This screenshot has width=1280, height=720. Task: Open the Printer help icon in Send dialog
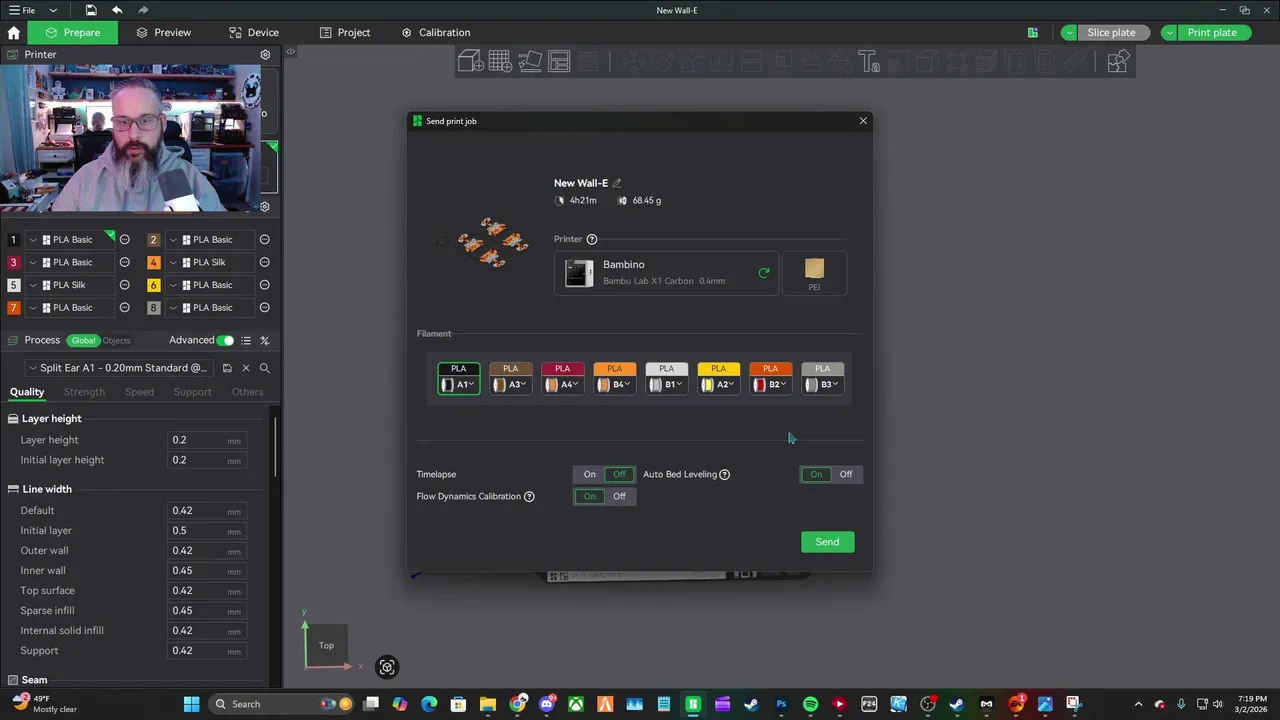tap(592, 239)
